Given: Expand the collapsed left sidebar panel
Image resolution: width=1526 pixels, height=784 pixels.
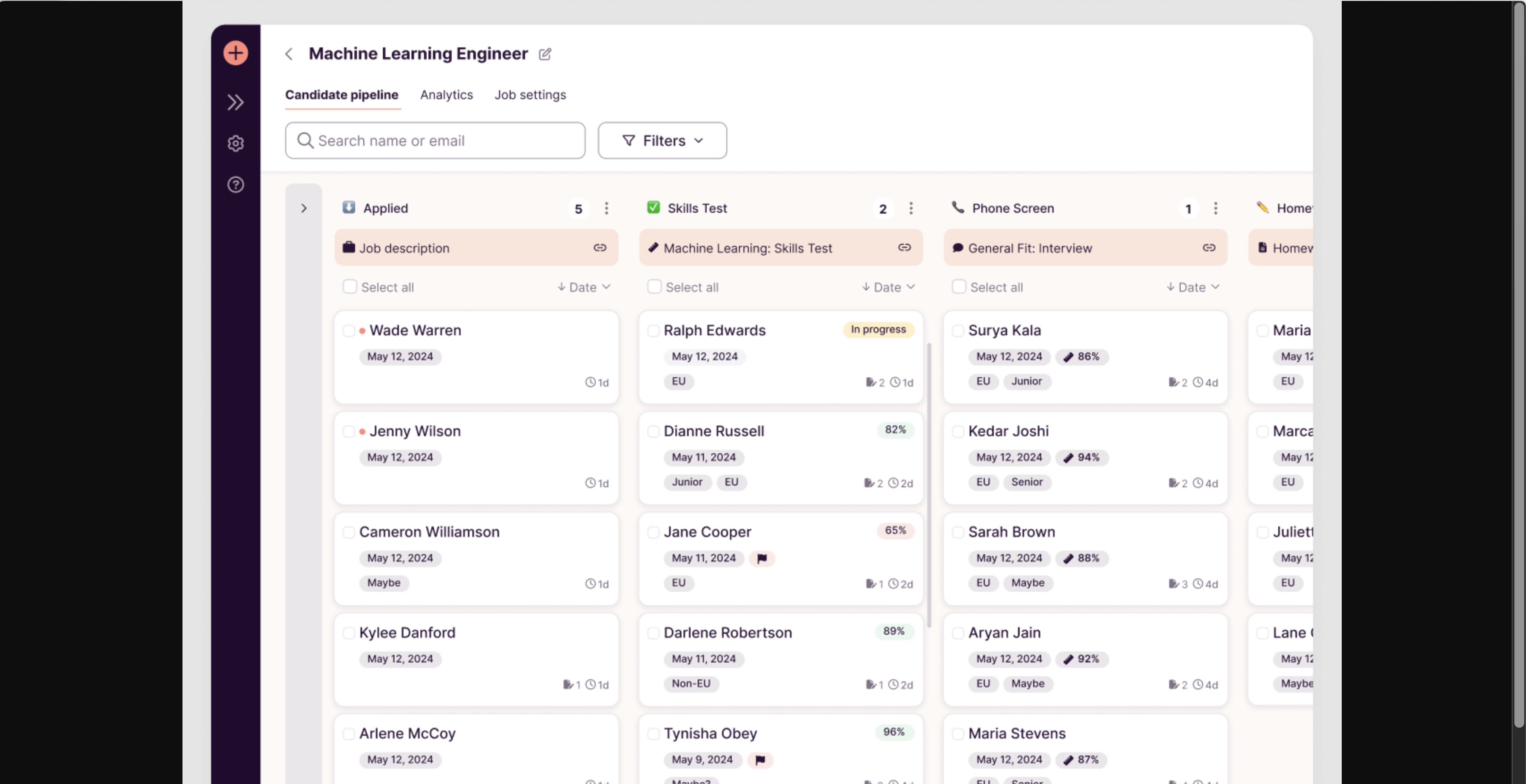Looking at the screenshot, I should 235,101.
